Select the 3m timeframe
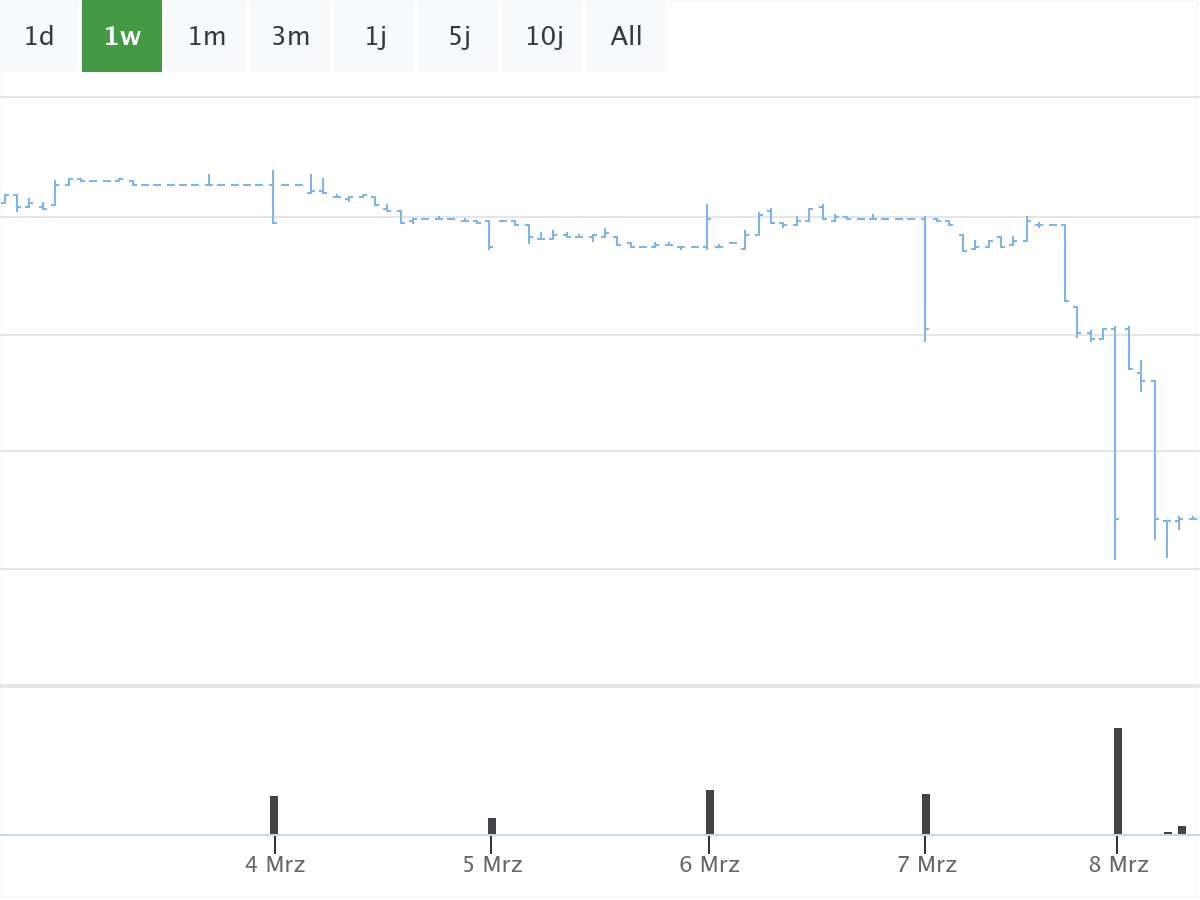The image size is (1200, 900). click(x=290, y=36)
